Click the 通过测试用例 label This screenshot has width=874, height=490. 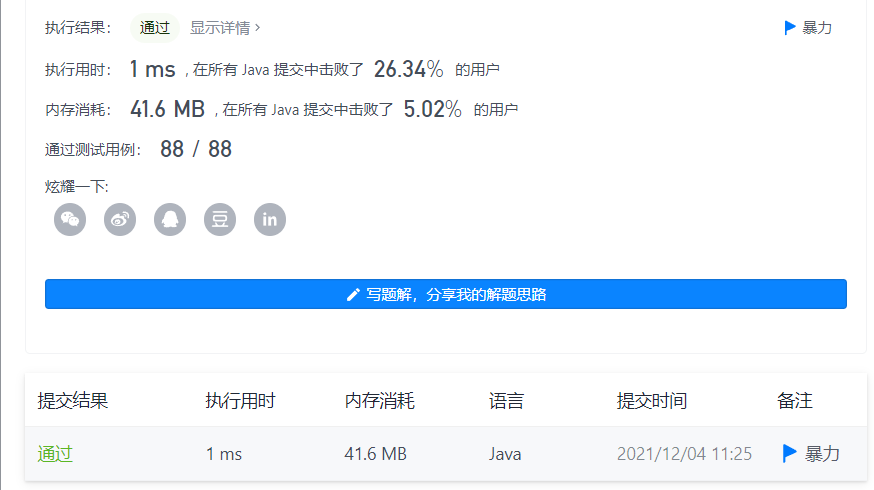[x=93, y=150]
